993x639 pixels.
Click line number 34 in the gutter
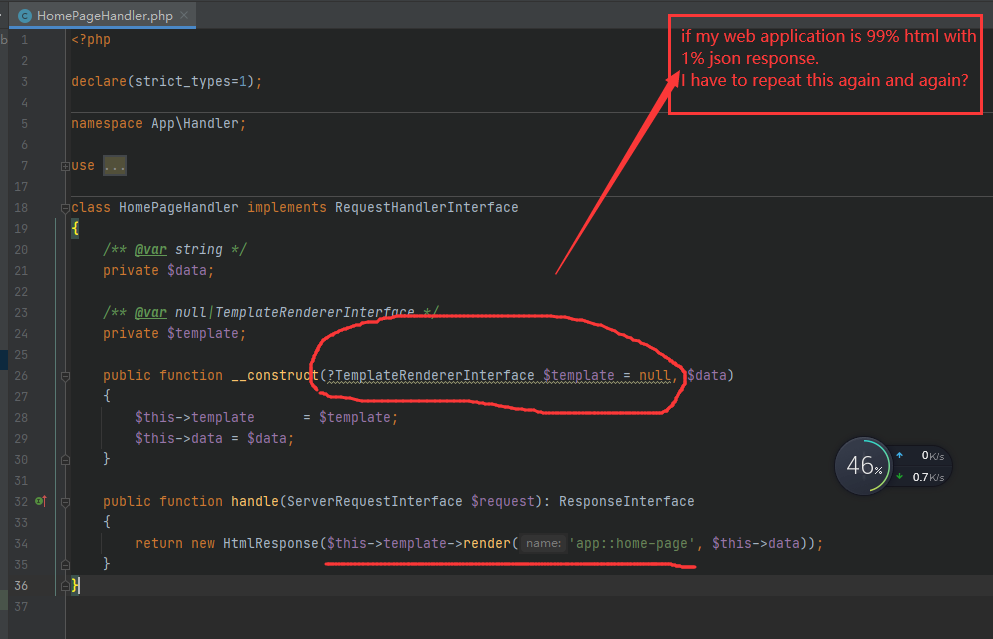click(x=20, y=543)
